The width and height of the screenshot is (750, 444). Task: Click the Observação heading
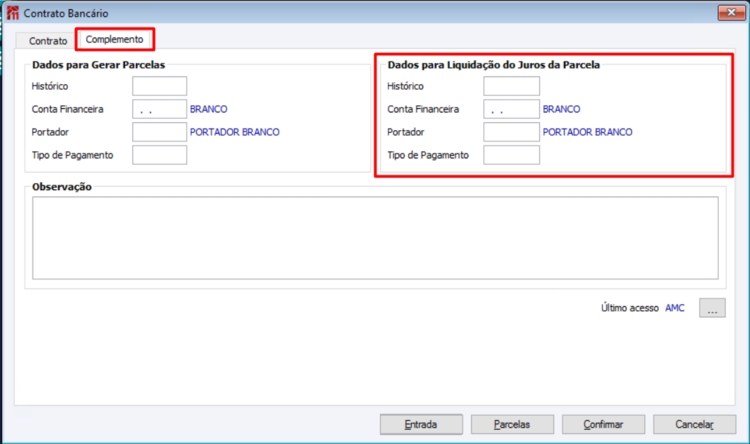click(62, 187)
